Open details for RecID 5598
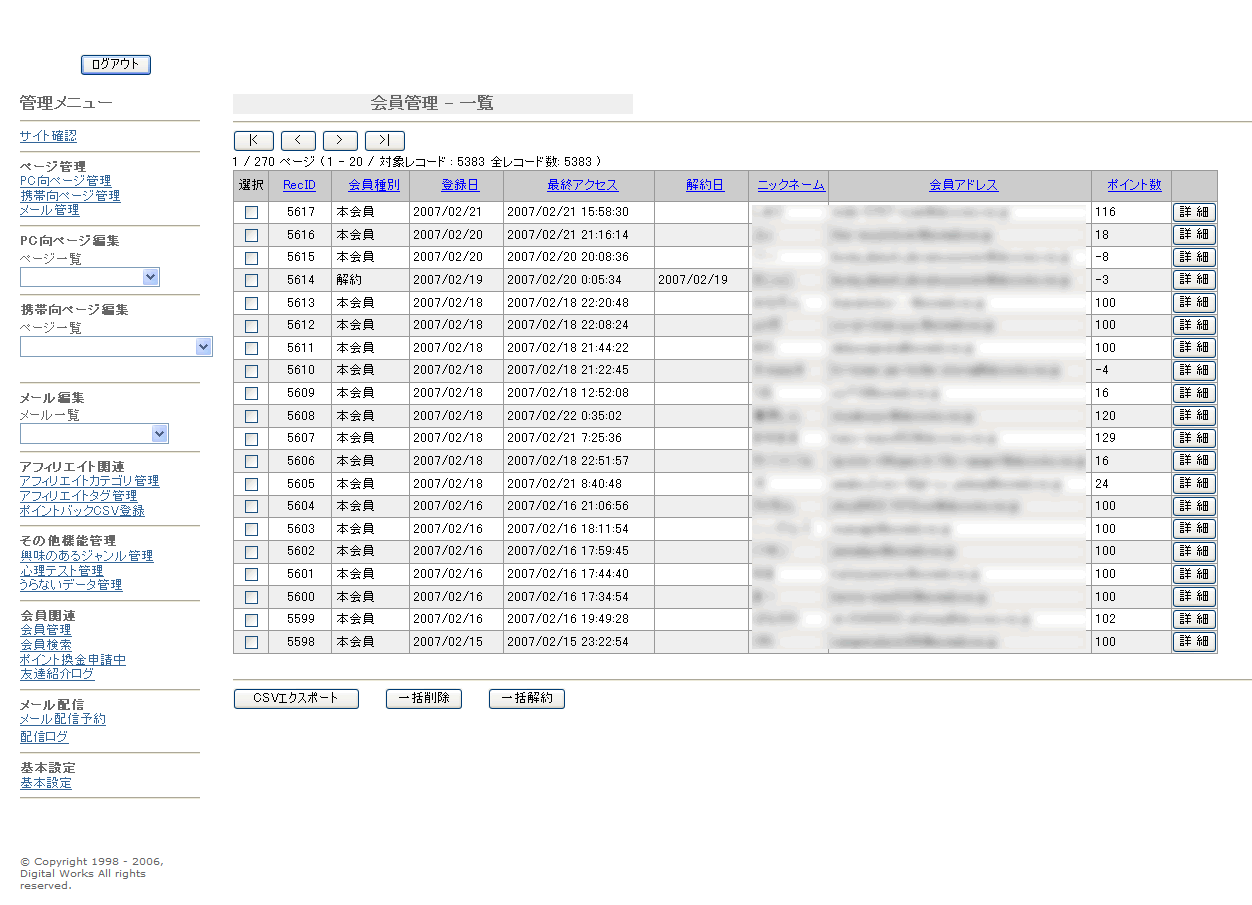 [1194, 642]
